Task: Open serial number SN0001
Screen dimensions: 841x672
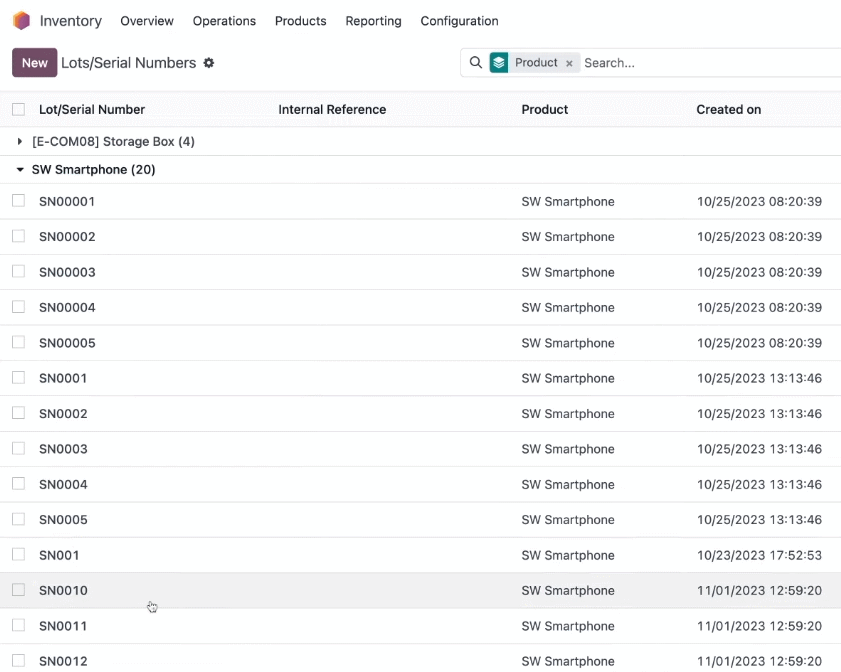Action: (63, 379)
